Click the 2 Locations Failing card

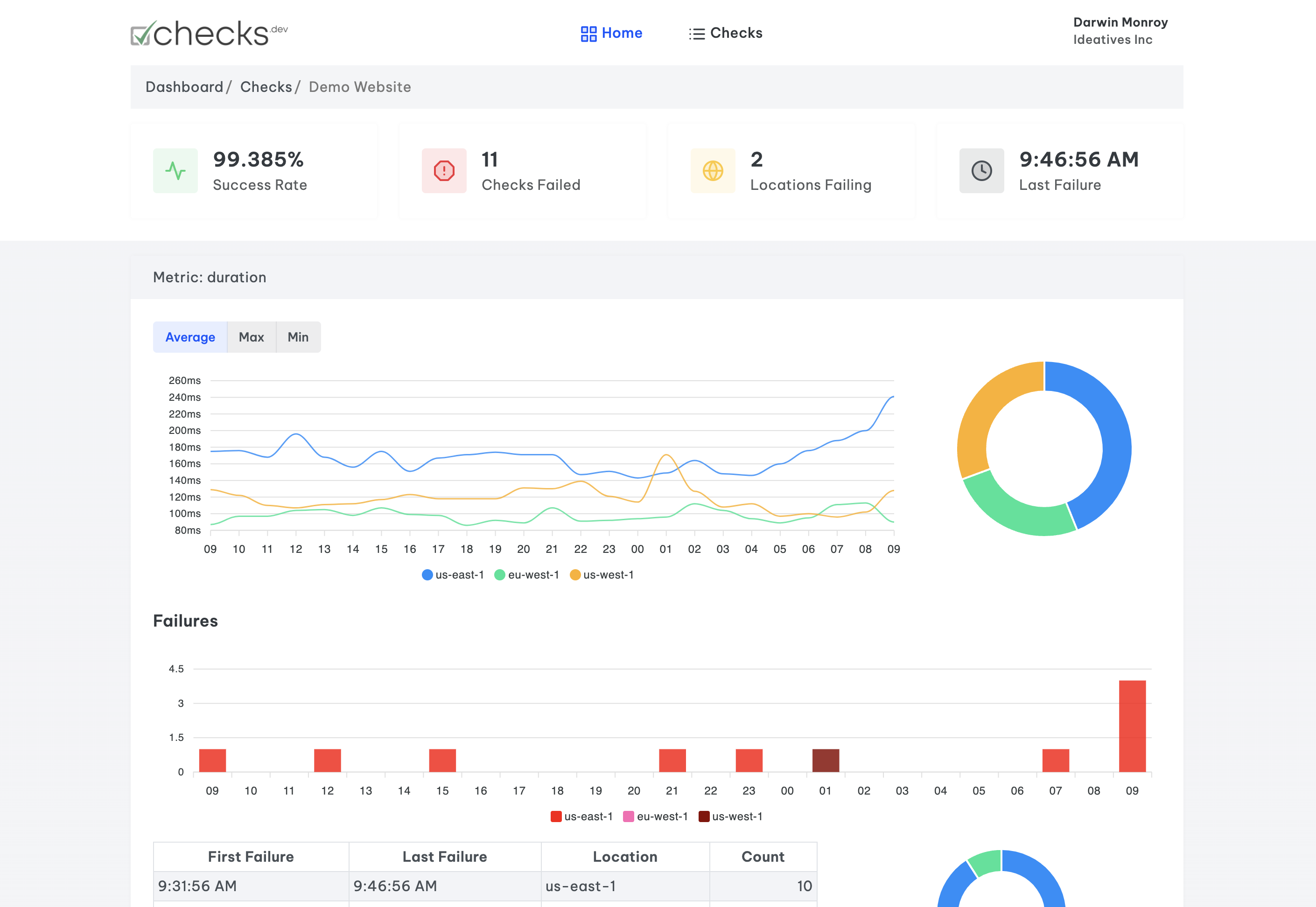pos(791,171)
